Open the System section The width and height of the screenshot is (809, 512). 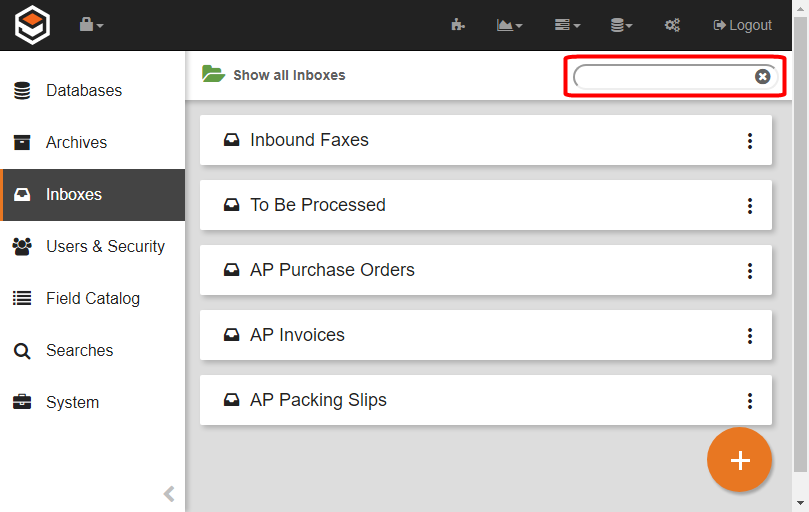click(72, 403)
